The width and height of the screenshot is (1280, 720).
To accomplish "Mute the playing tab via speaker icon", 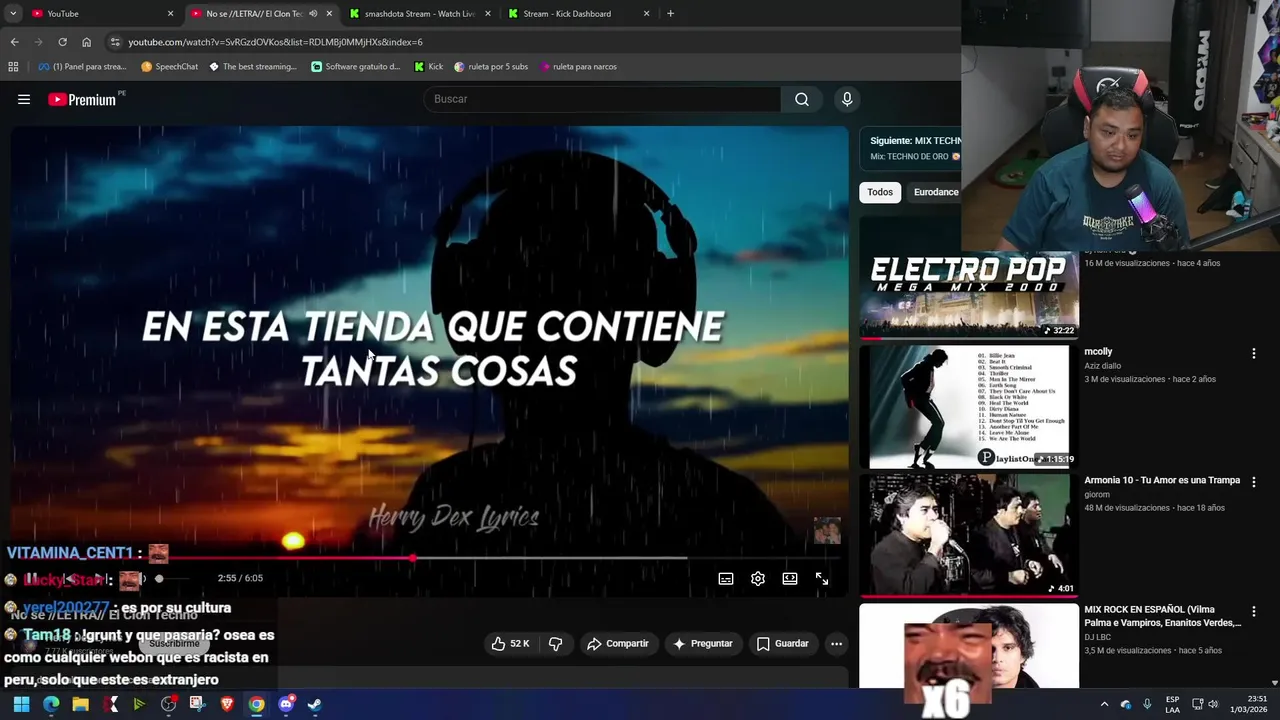I will click(x=313, y=14).
